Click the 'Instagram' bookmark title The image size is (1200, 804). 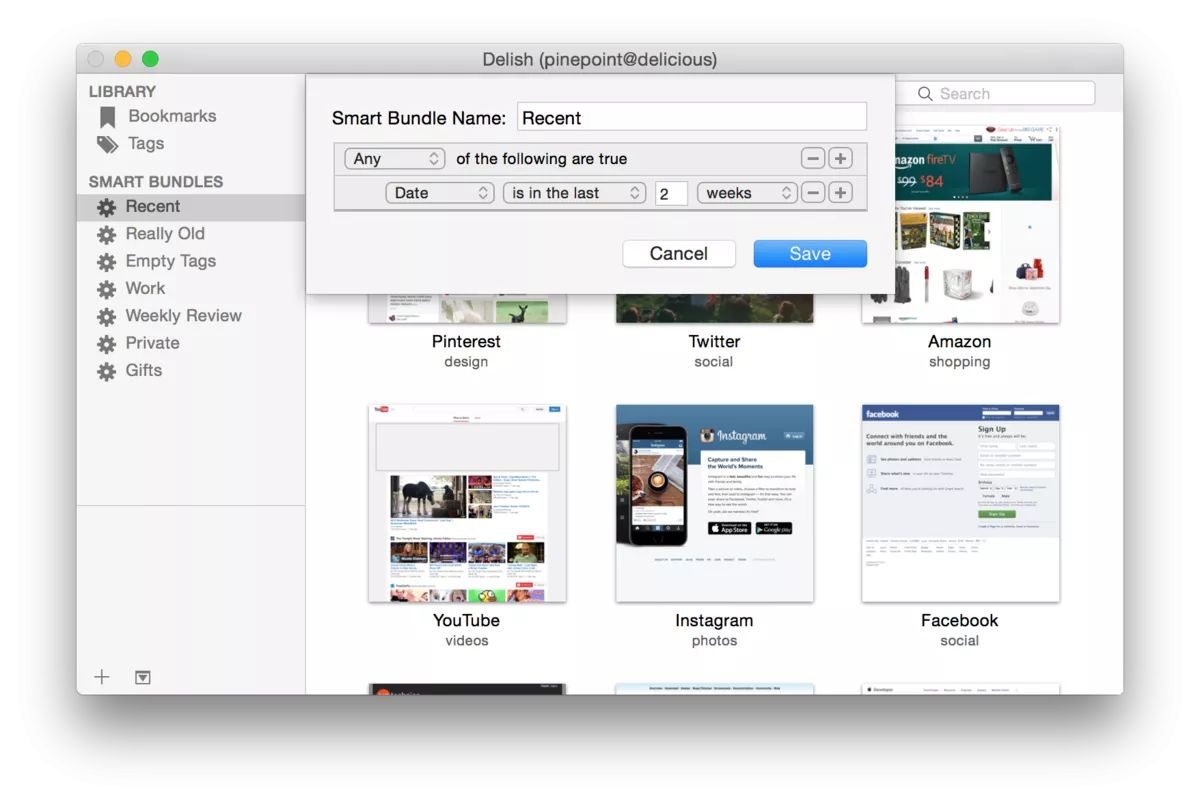click(x=714, y=620)
